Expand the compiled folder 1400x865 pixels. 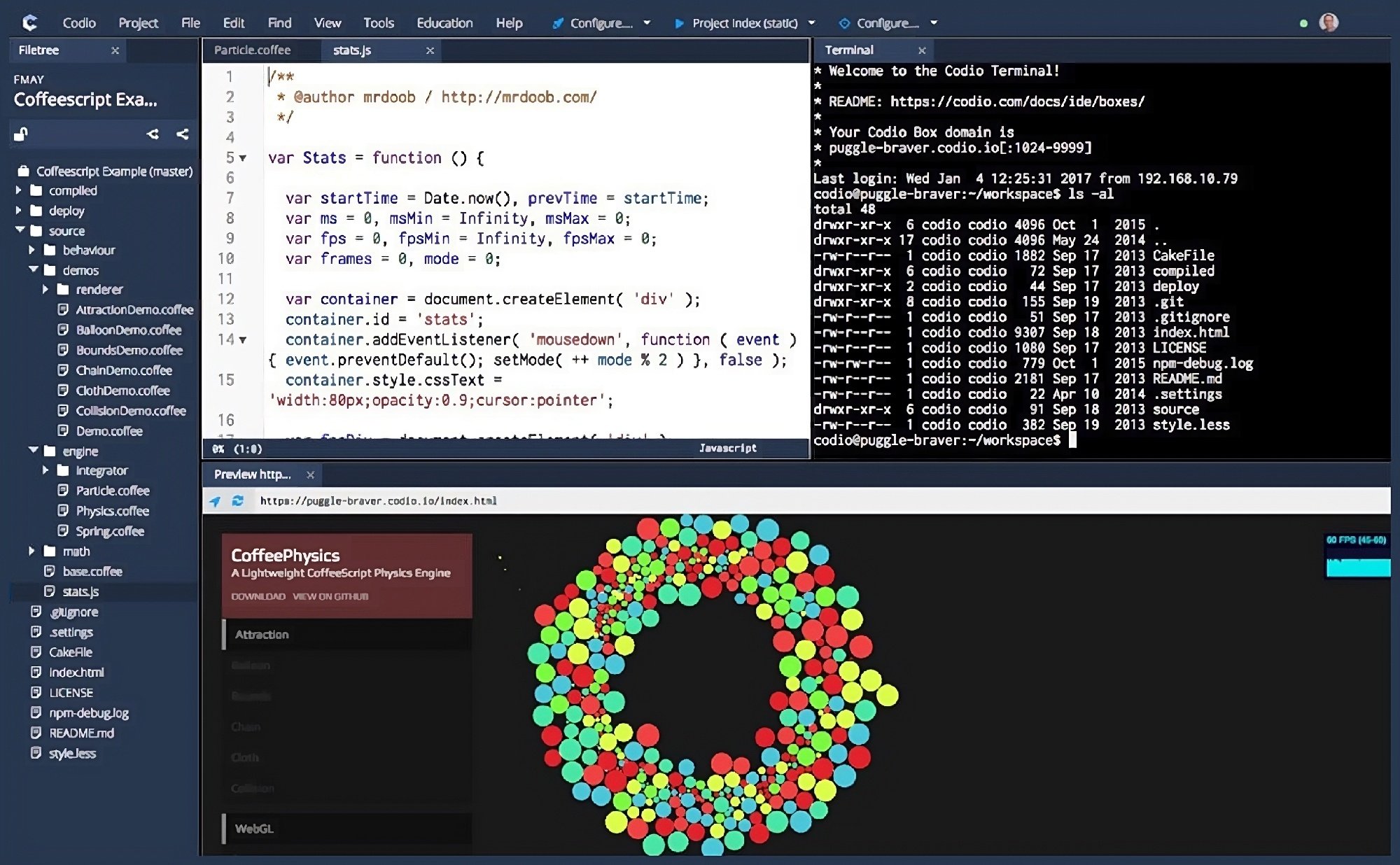tap(18, 190)
